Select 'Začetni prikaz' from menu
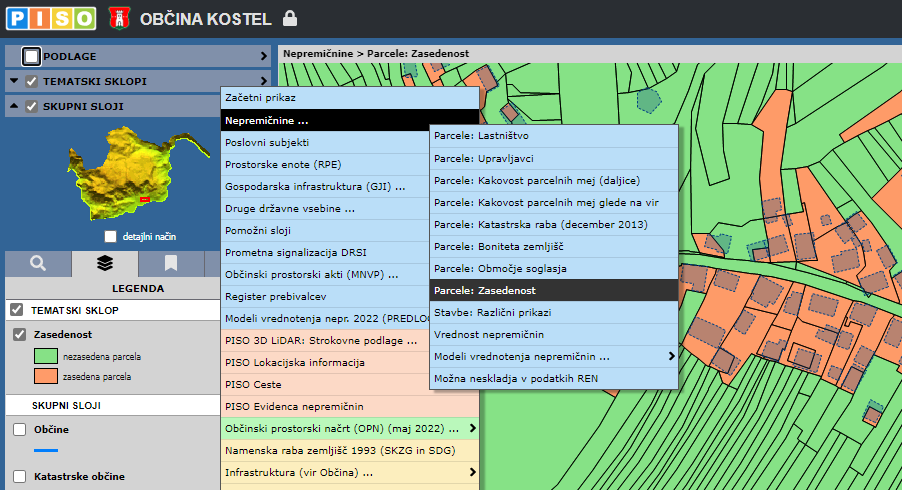This screenshot has width=902, height=490. click(x=260, y=99)
